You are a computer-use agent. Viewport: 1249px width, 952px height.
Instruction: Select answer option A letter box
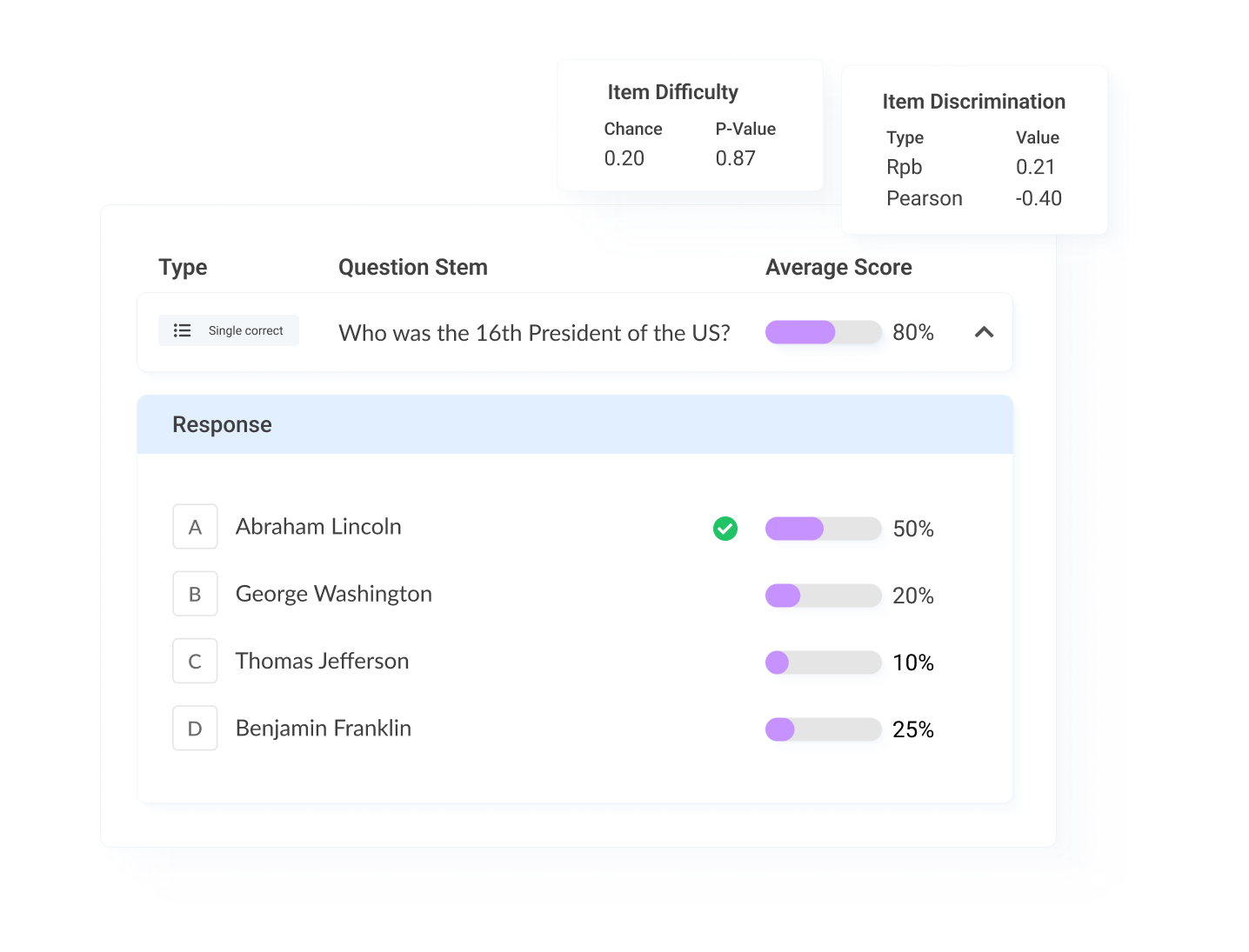pos(195,526)
